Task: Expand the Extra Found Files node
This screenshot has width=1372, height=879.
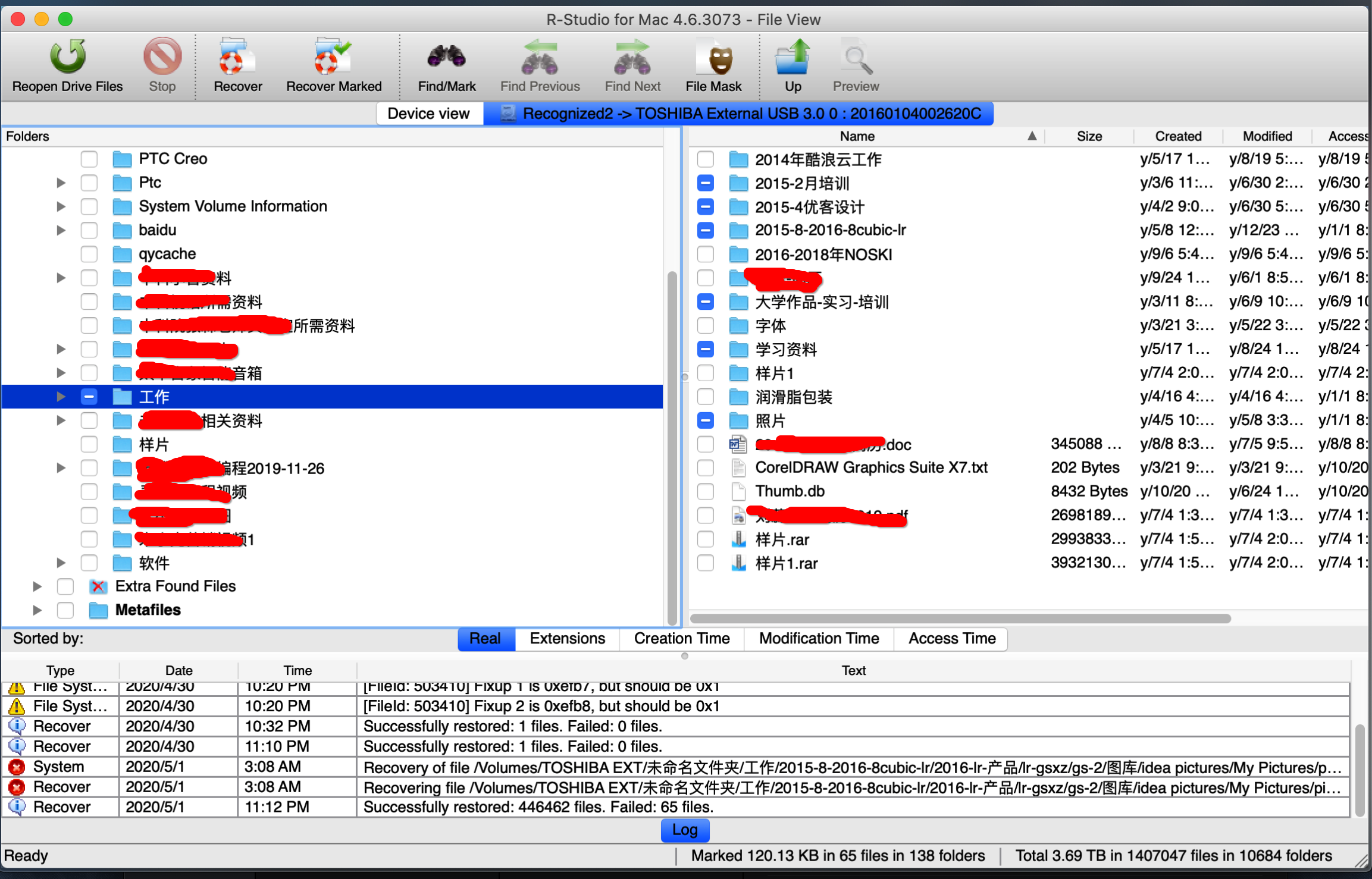Action: pos(37,586)
